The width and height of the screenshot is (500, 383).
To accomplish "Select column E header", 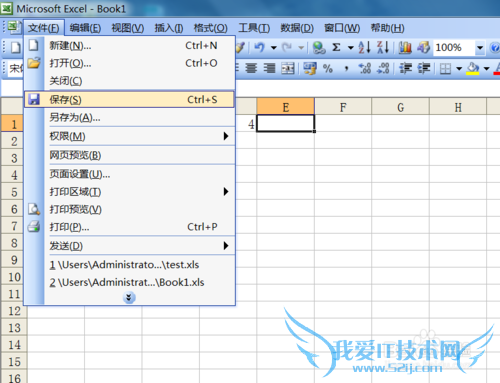I will click(286, 107).
